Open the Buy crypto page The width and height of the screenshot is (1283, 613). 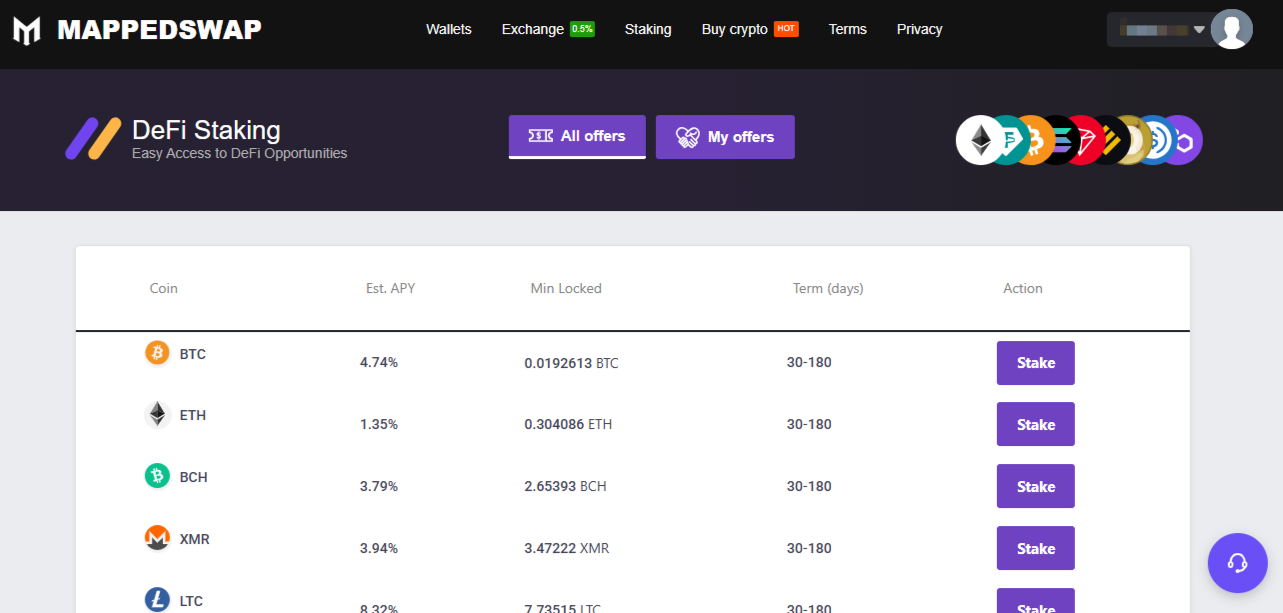[735, 29]
